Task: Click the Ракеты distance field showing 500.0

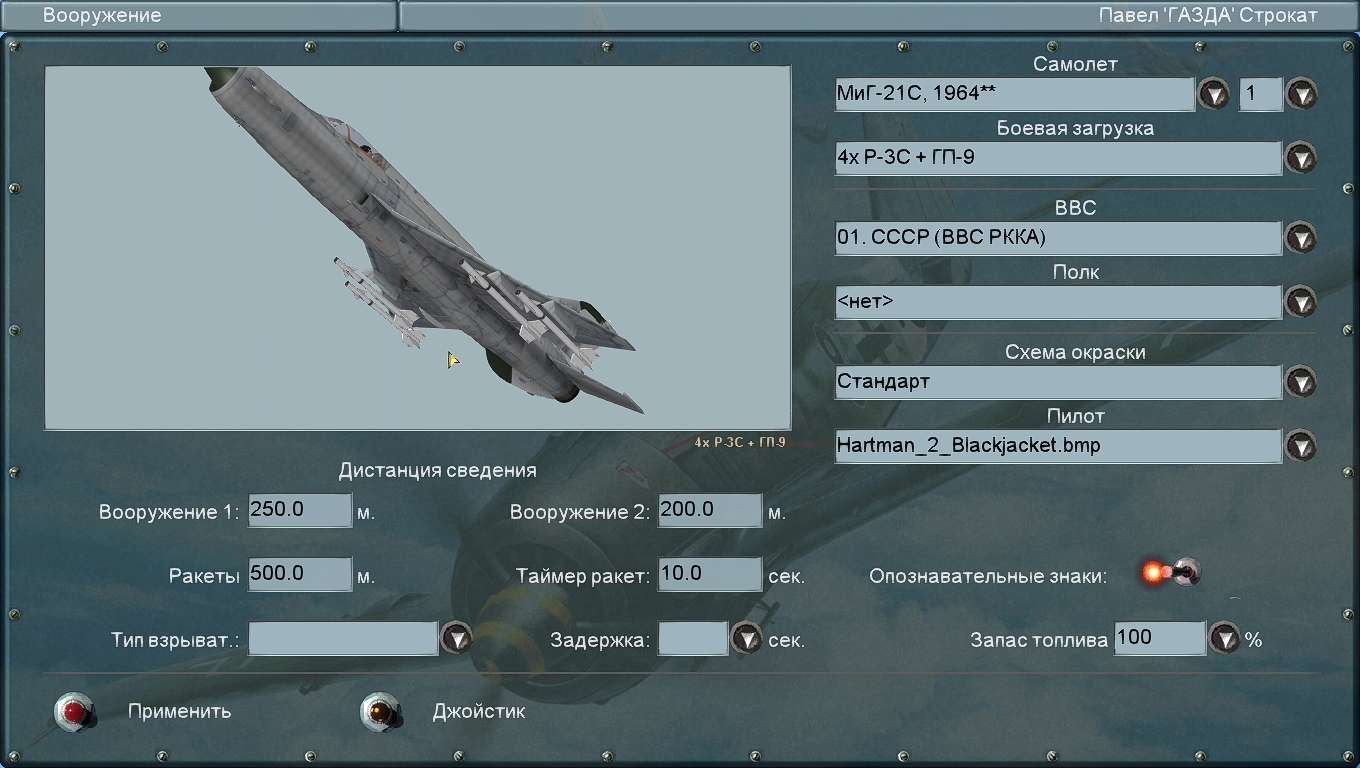Action: 300,574
